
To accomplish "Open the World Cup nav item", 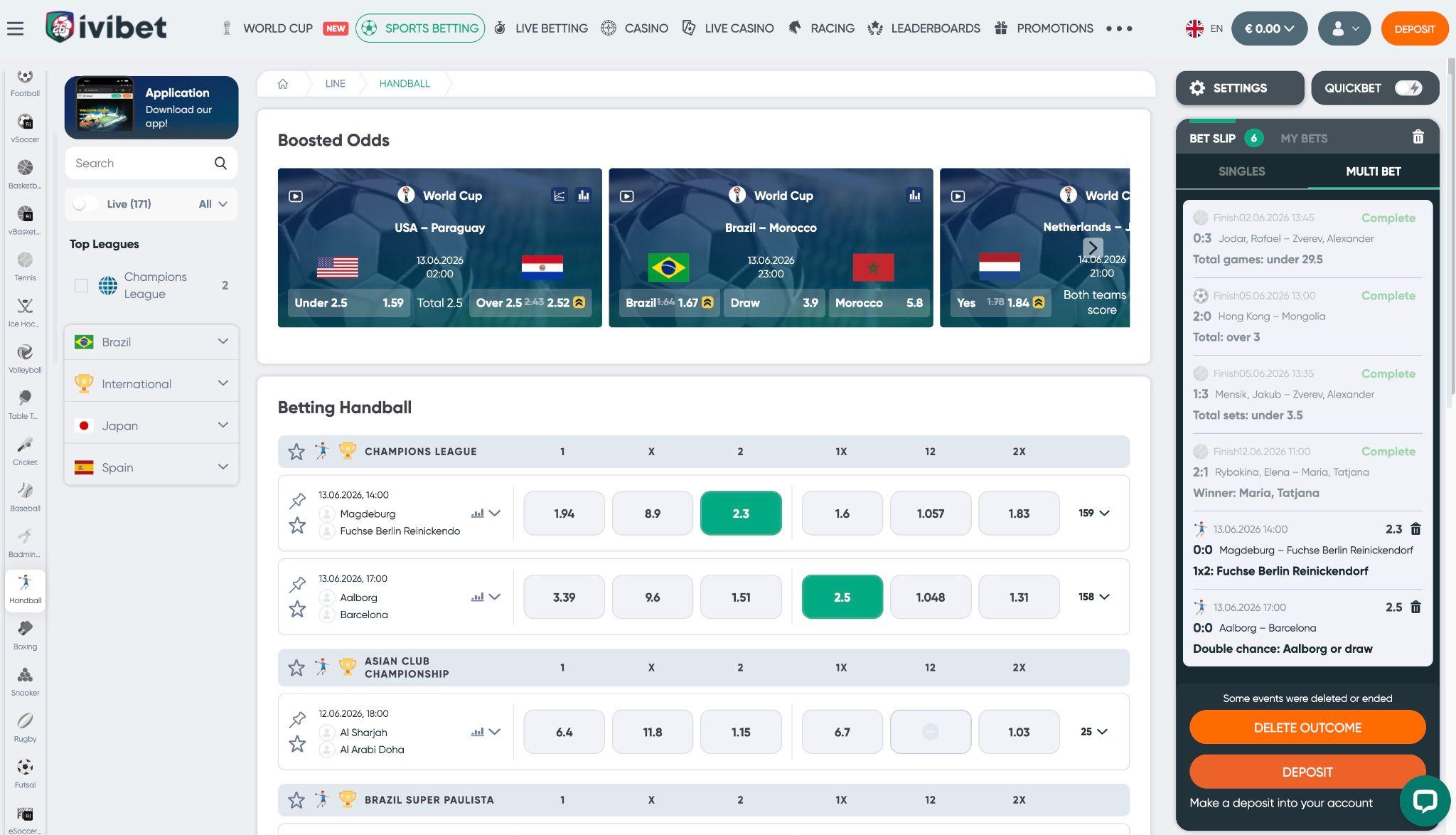I will click(x=284, y=28).
